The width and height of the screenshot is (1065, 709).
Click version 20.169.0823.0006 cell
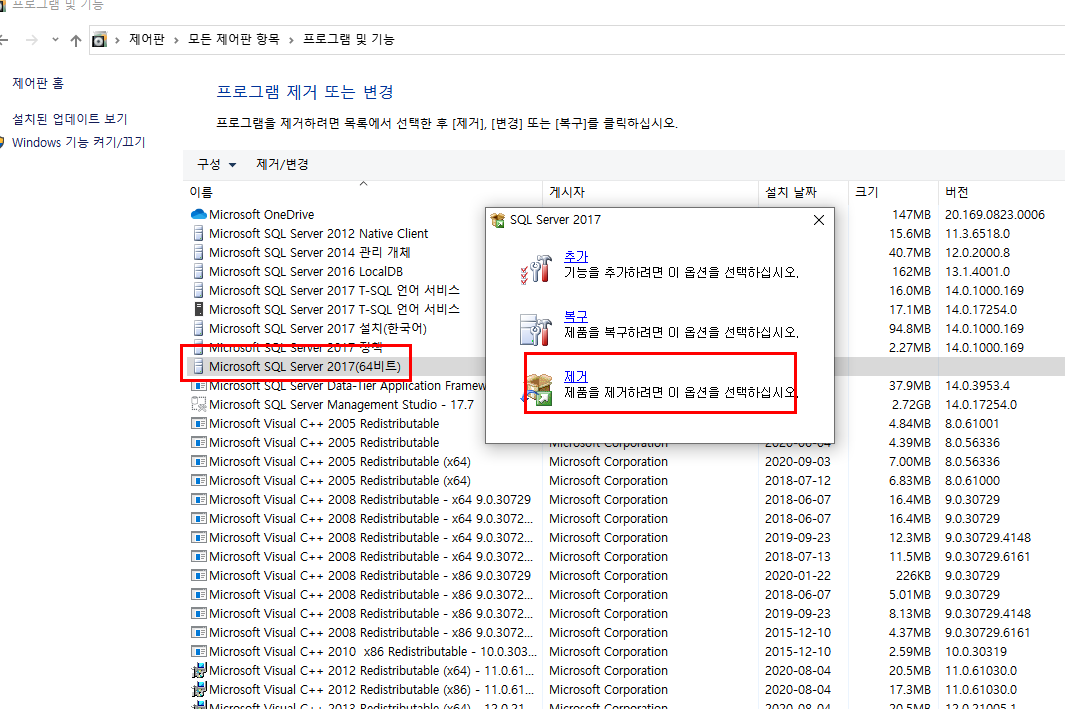click(x=995, y=214)
